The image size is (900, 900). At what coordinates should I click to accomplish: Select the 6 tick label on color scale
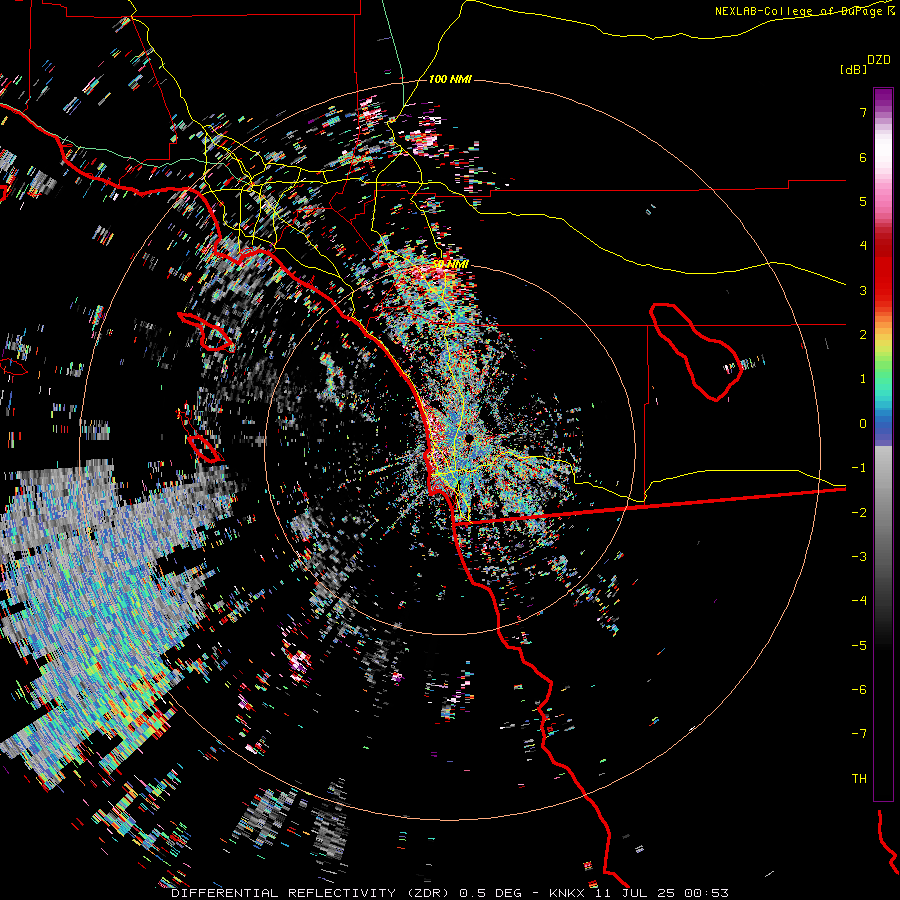(x=863, y=157)
